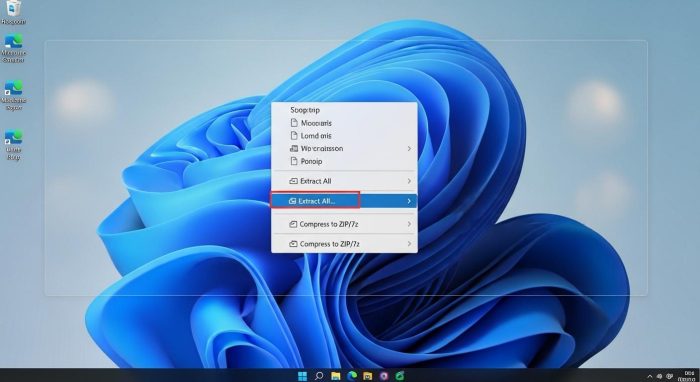Launch File Explorer from the taskbar
Viewport: 700px width, 382px height.
point(335,376)
